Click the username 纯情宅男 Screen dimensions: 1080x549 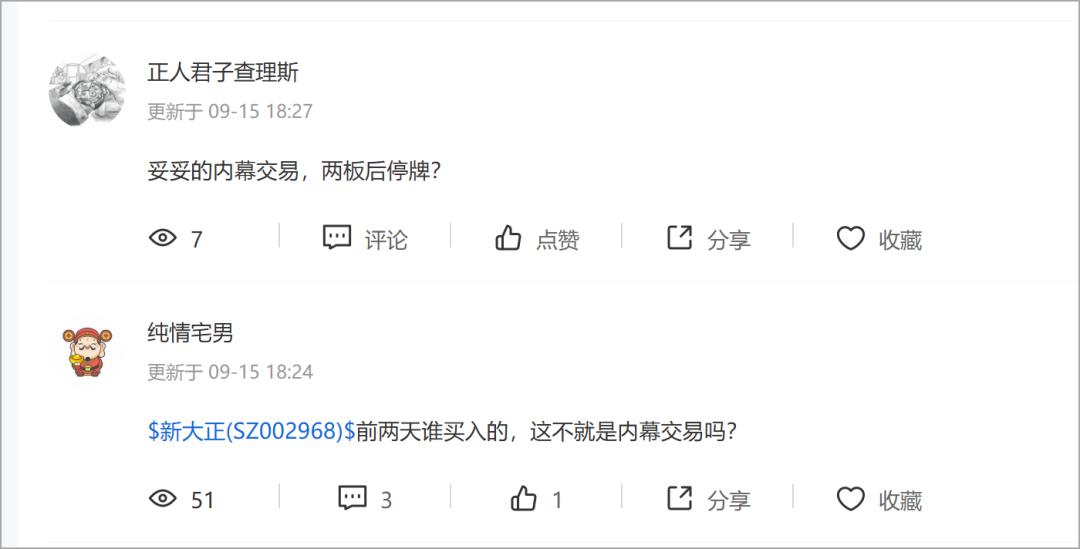pyautogui.click(x=190, y=333)
